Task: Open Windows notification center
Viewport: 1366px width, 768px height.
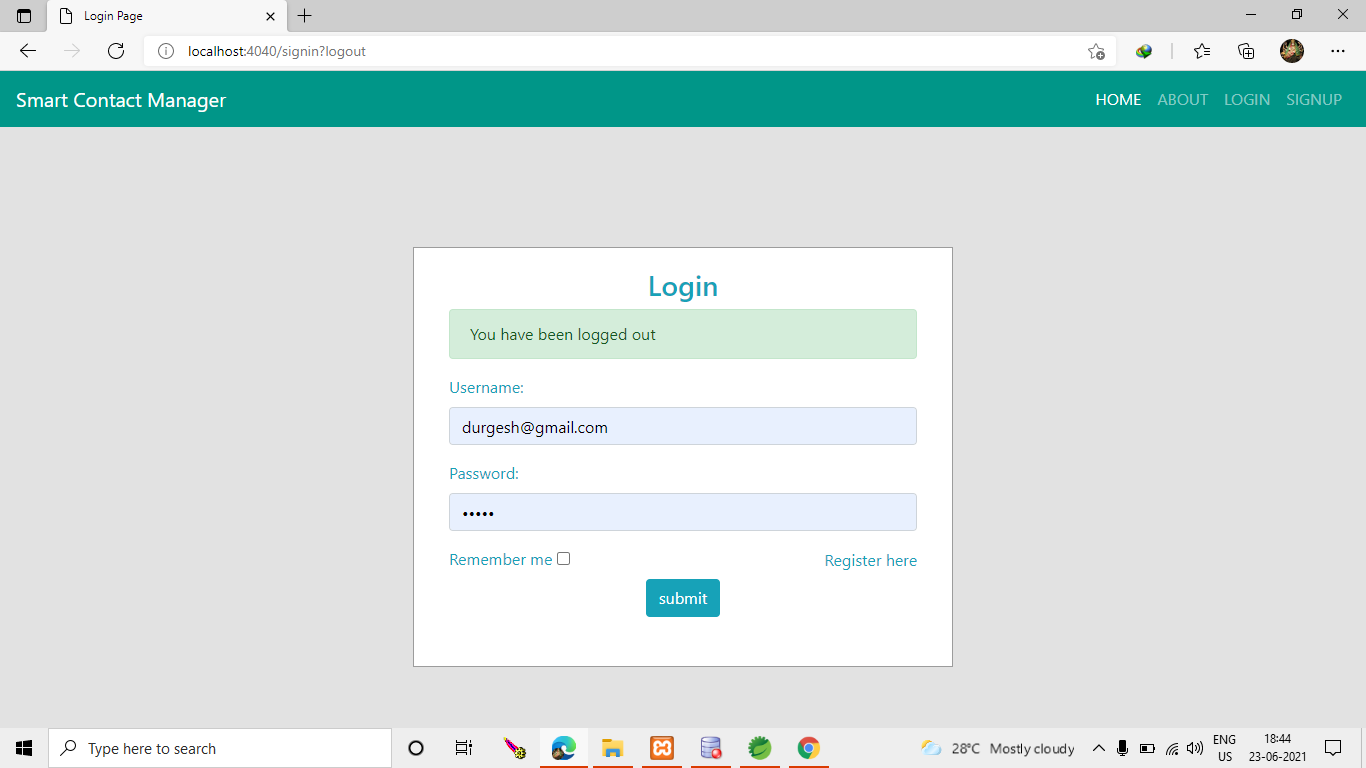Action: (x=1332, y=747)
